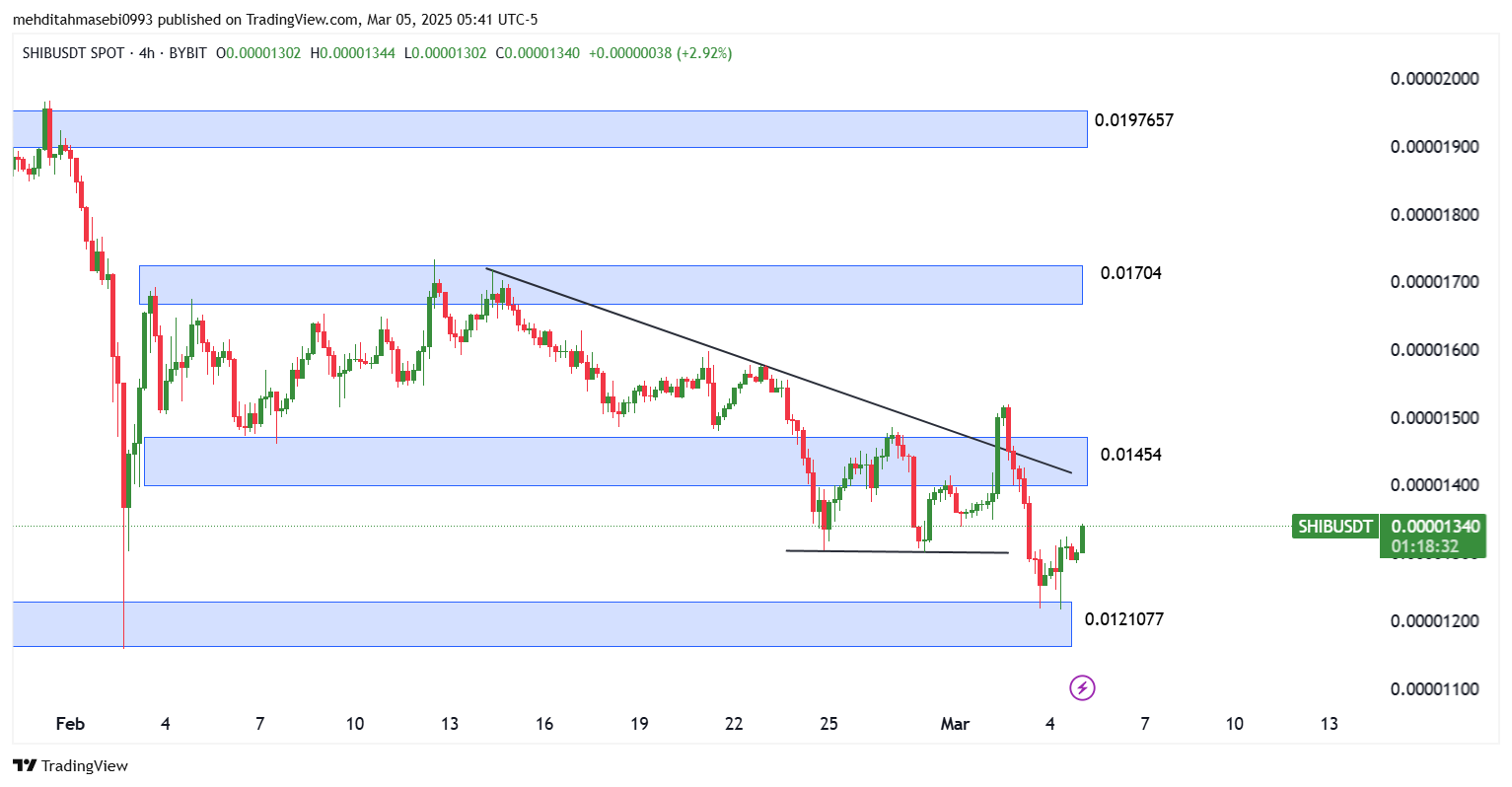The width and height of the screenshot is (1512, 787).
Task: Click the 4h interval label in header
Action: click(147, 53)
